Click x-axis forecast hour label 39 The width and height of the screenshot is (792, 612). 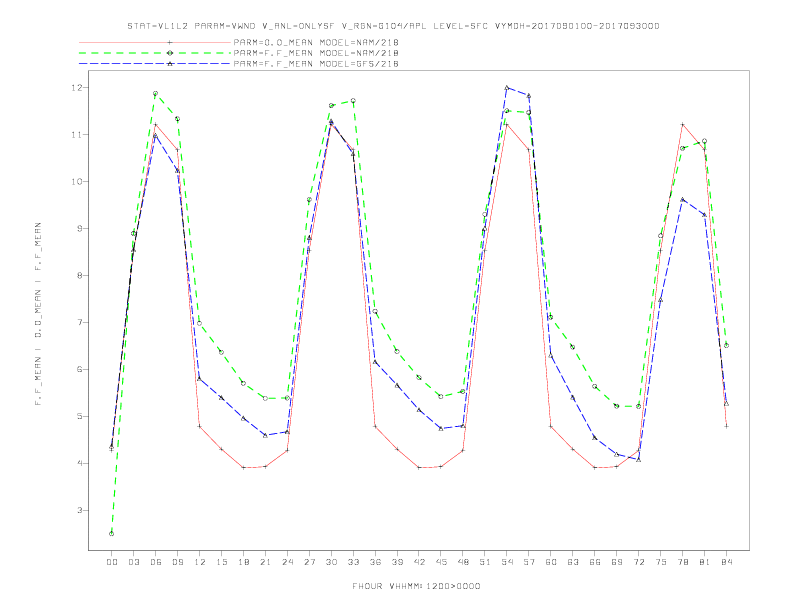(x=397, y=562)
